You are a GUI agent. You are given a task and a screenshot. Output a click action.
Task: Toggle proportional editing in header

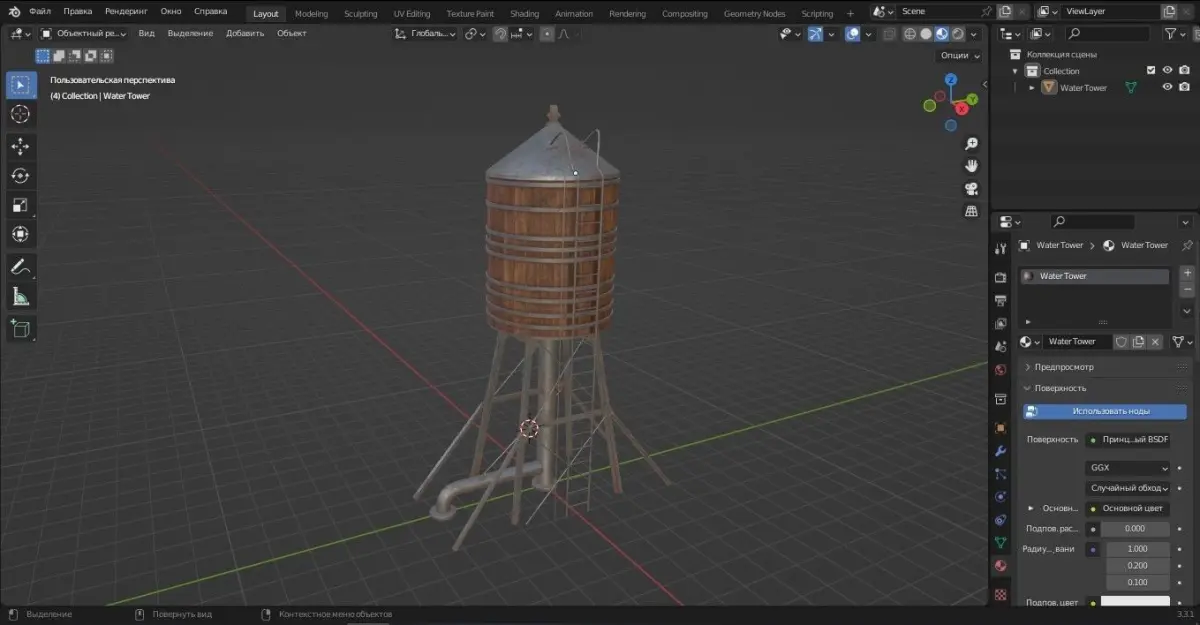click(x=547, y=33)
